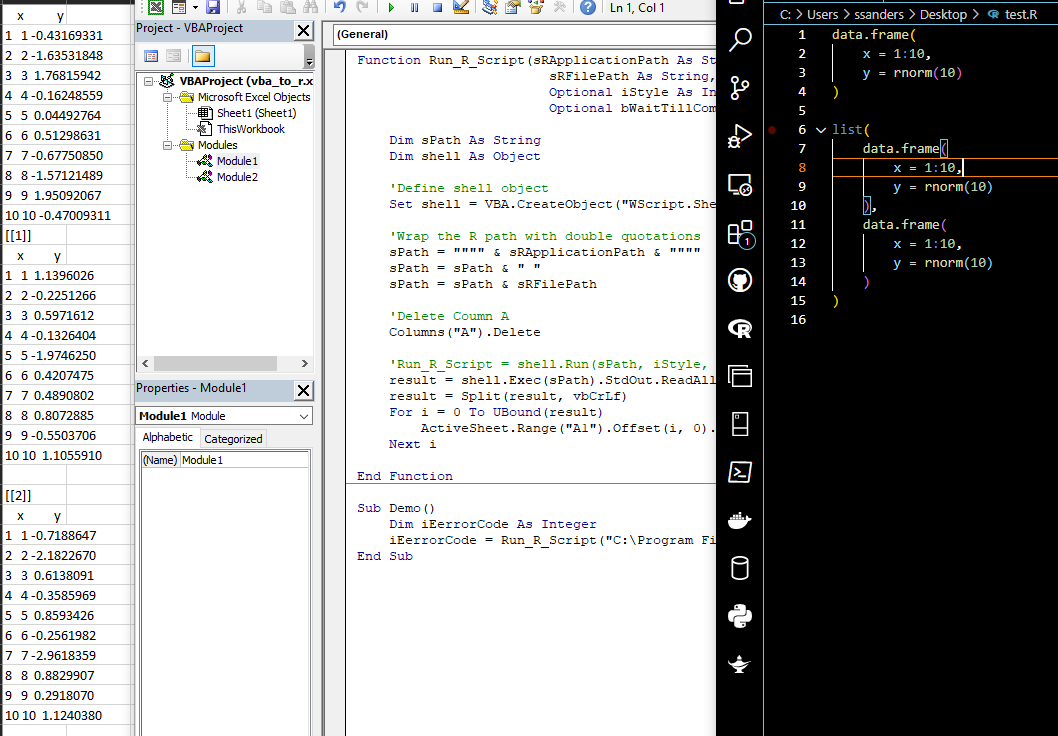The height and width of the screenshot is (736, 1058).
Task: Toggle Design Mode in VBA toolbar
Action: [461, 8]
